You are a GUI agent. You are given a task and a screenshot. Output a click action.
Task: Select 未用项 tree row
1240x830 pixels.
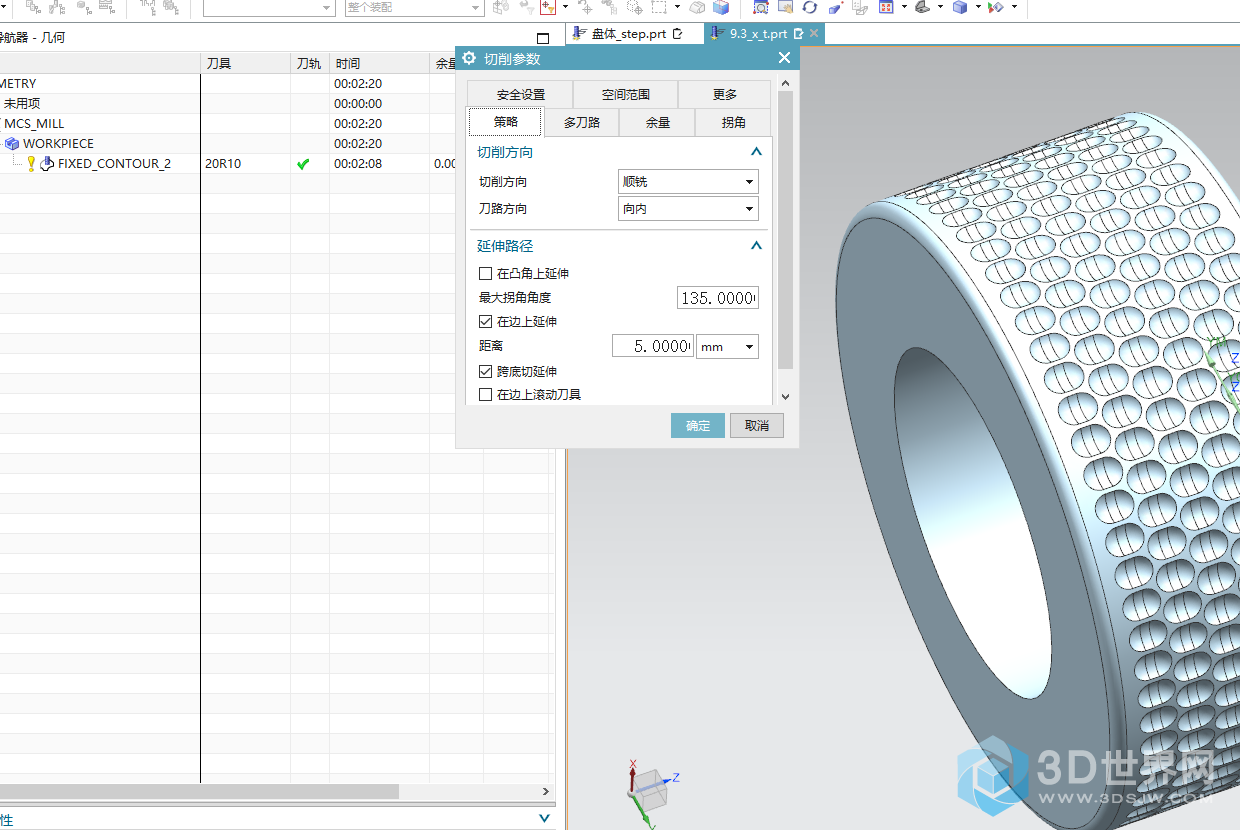(22, 104)
